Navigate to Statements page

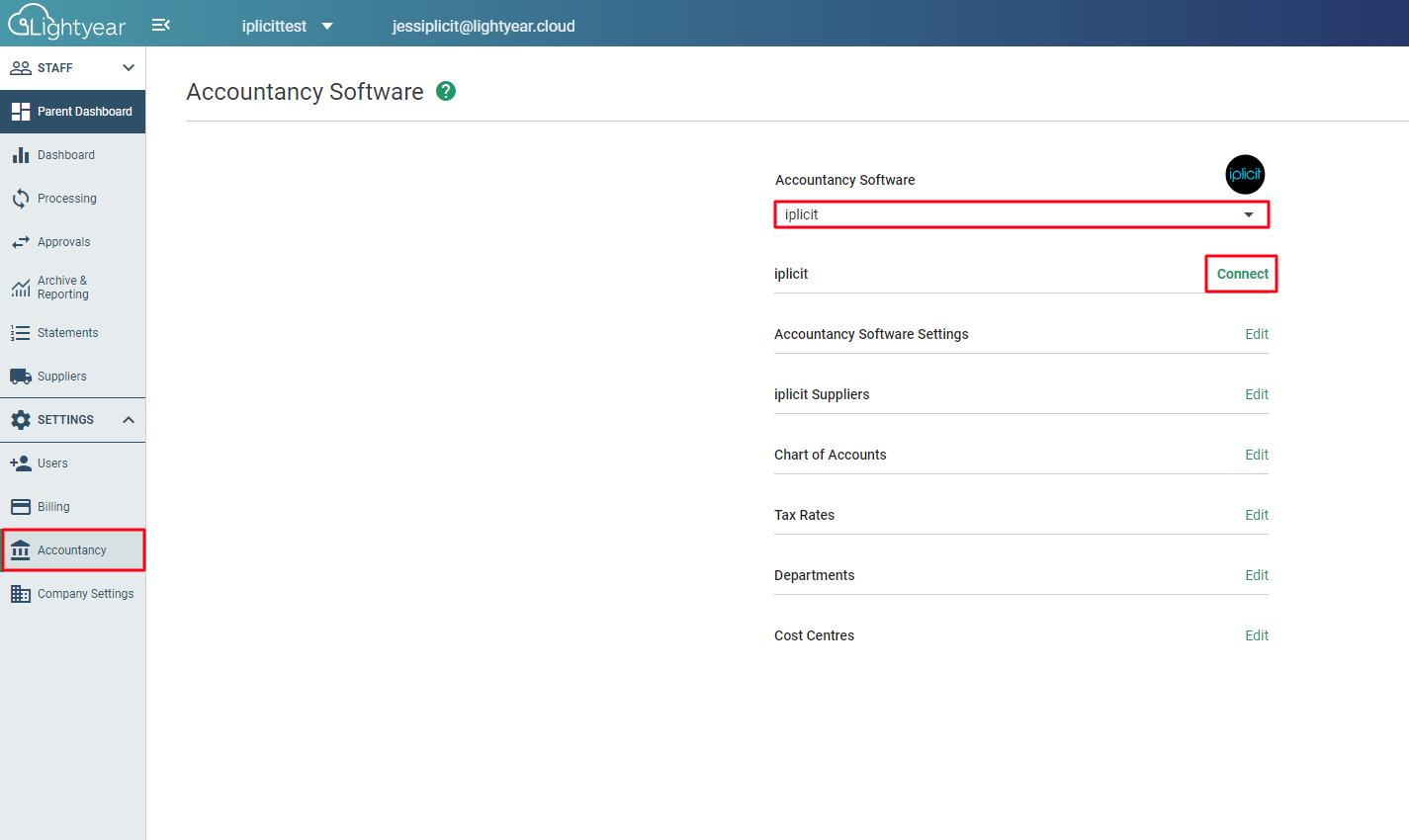(67, 333)
